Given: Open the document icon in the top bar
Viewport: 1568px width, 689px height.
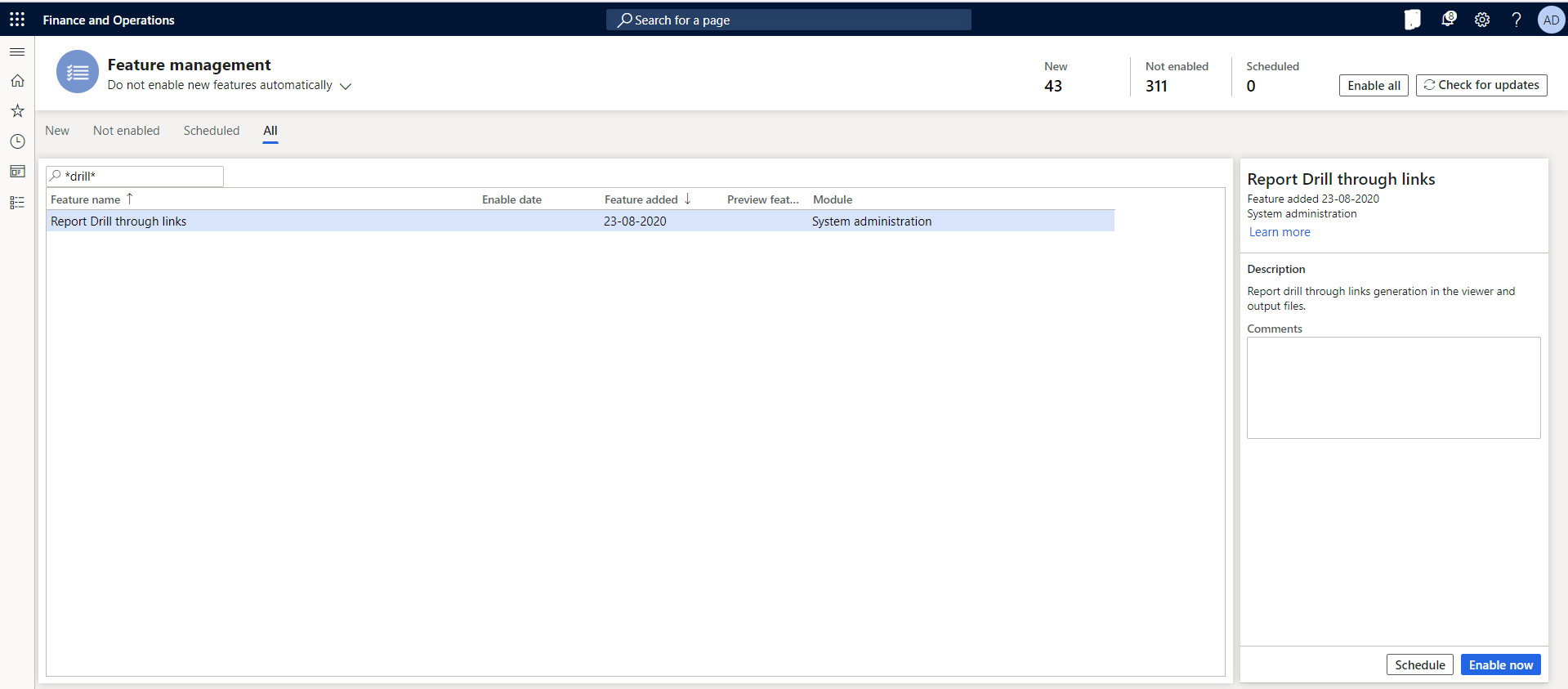Looking at the screenshot, I should (x=1412, y=20).
